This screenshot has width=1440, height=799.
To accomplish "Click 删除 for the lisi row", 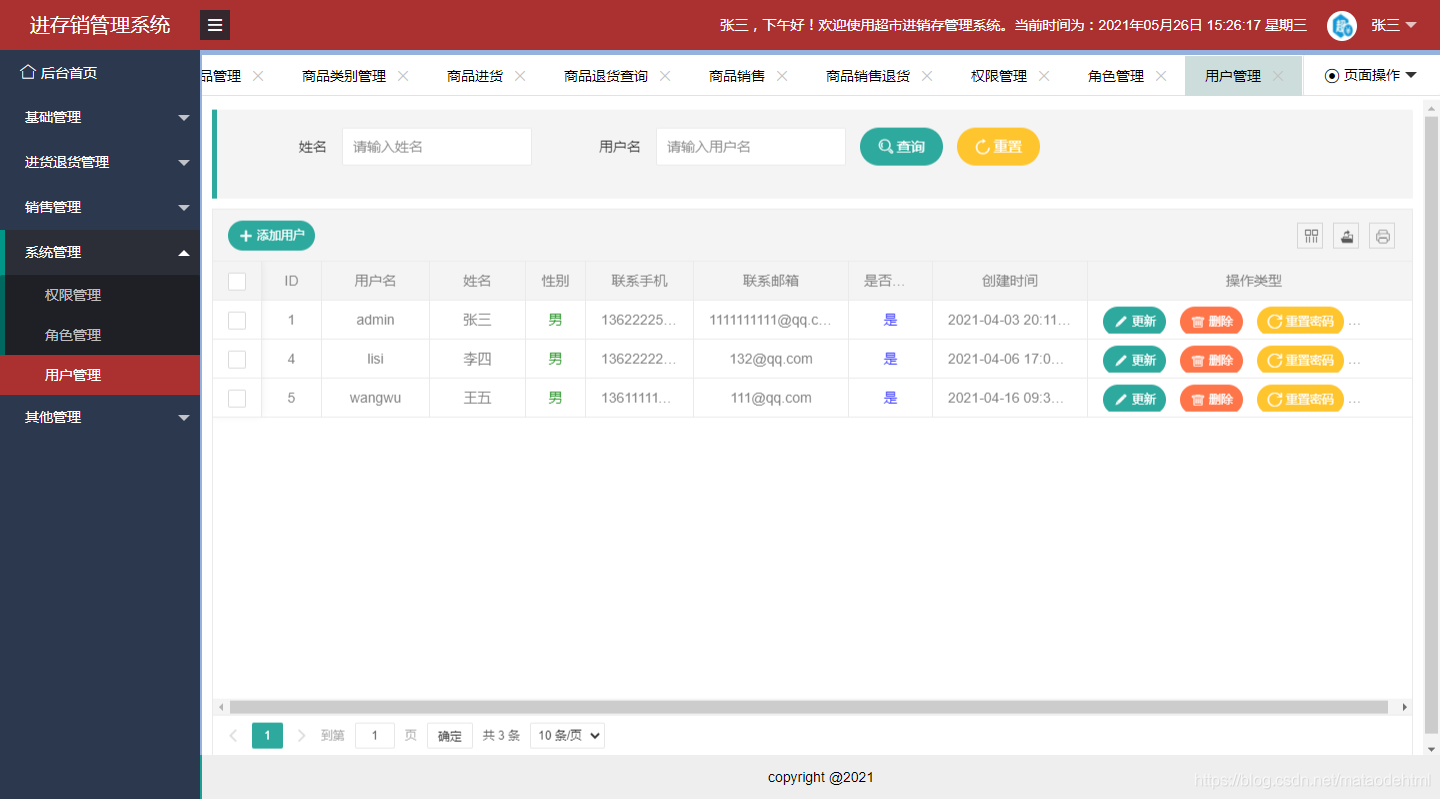I will point(1211,360).
